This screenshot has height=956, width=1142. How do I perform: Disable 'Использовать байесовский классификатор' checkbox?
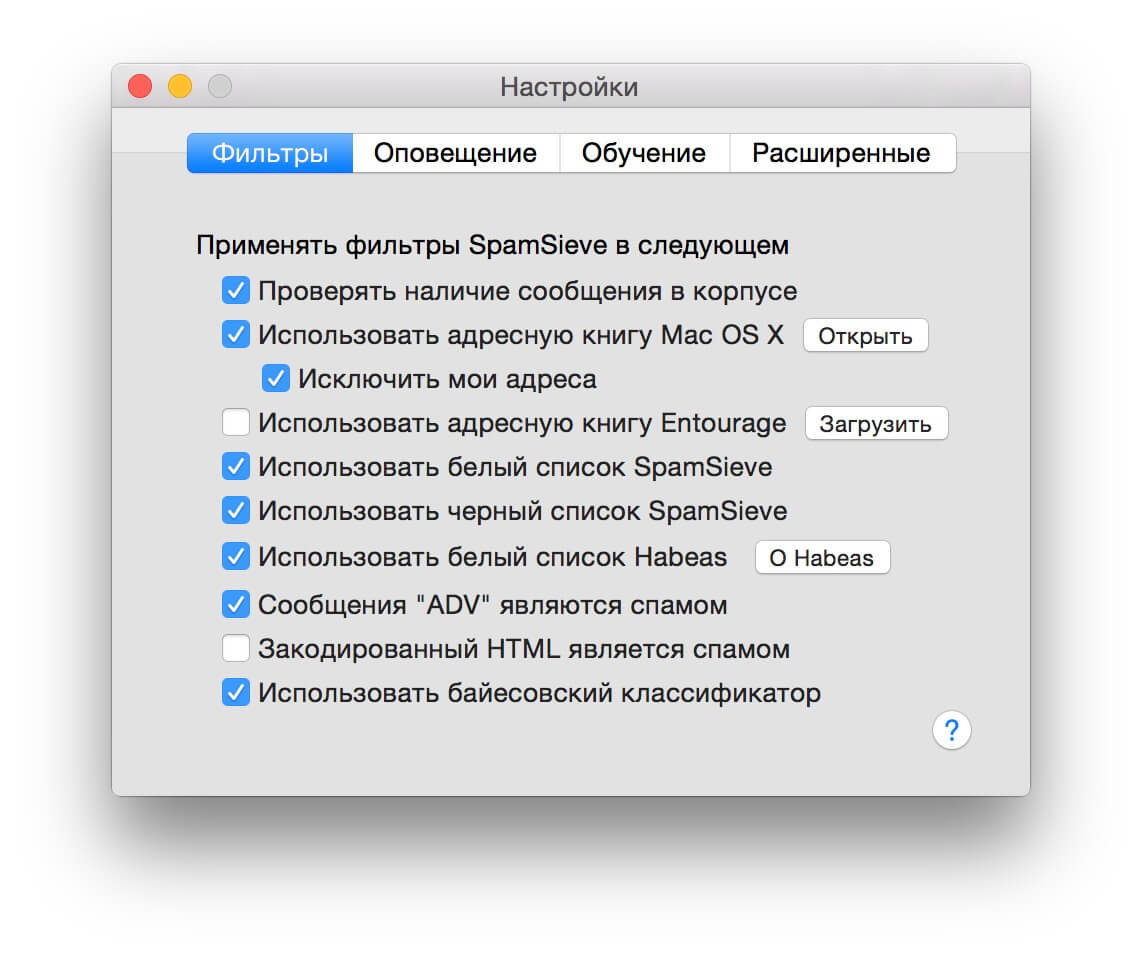click(235, 692)
